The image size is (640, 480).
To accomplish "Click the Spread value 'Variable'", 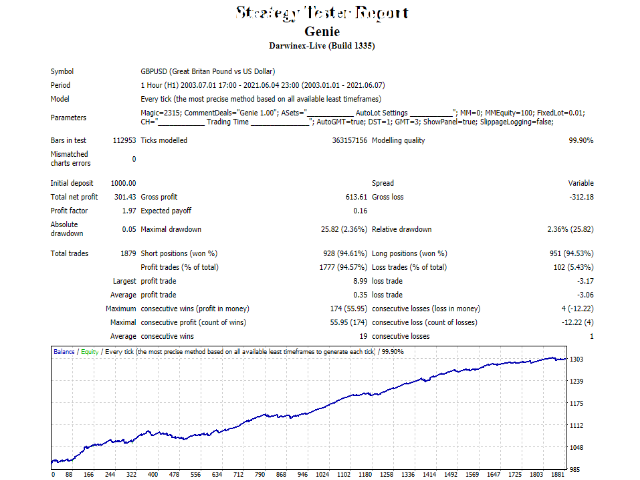I will coord(580,183).
